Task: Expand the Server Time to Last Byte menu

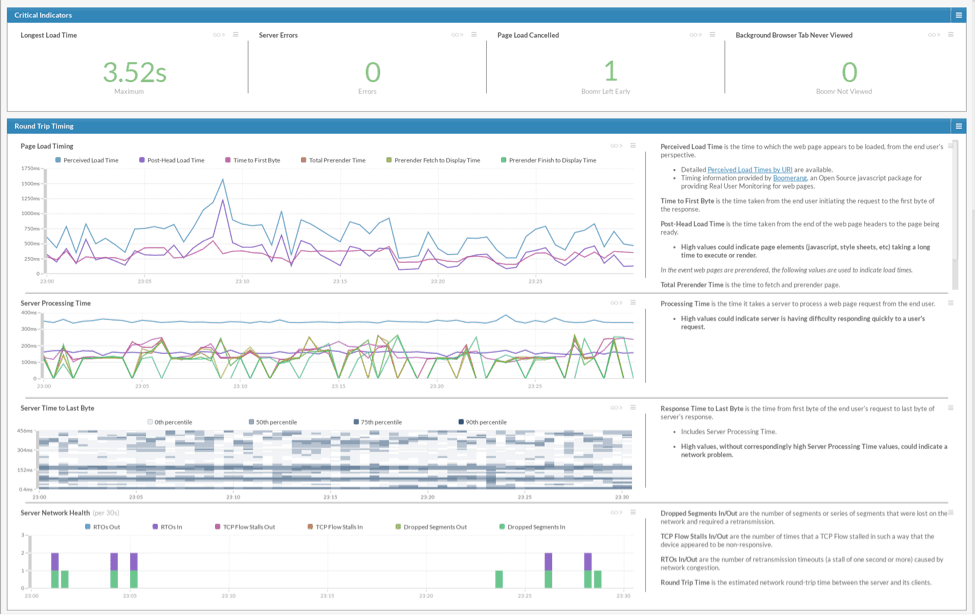Action: point(633,407)
